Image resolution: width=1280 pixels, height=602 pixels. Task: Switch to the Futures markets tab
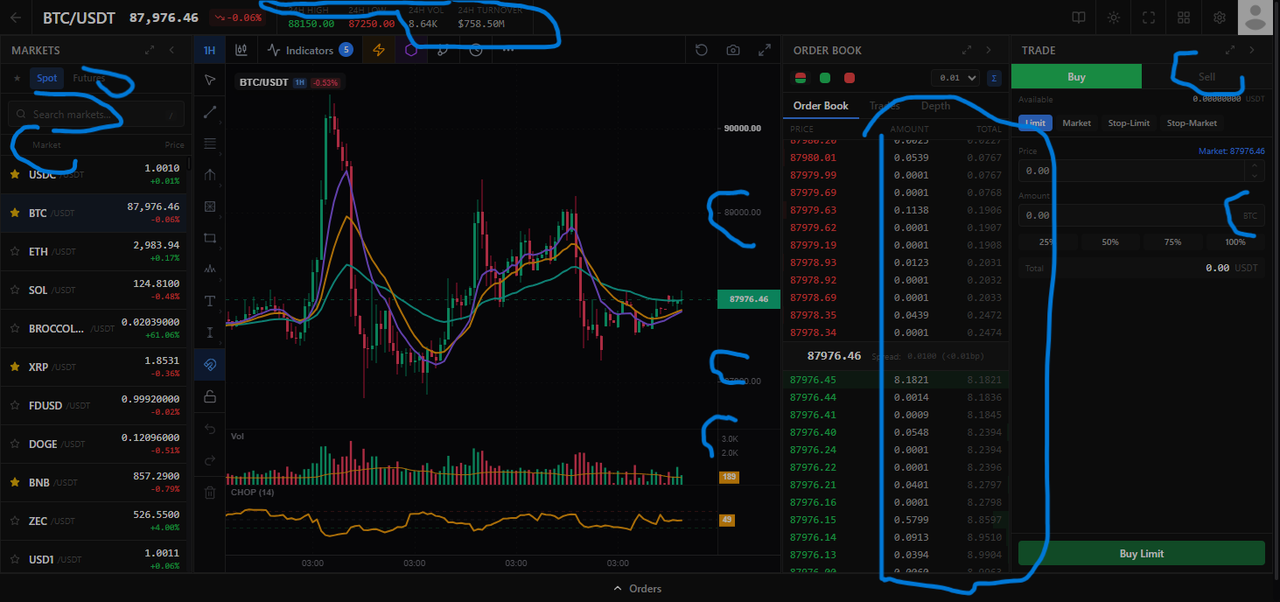tap(89, 78)
